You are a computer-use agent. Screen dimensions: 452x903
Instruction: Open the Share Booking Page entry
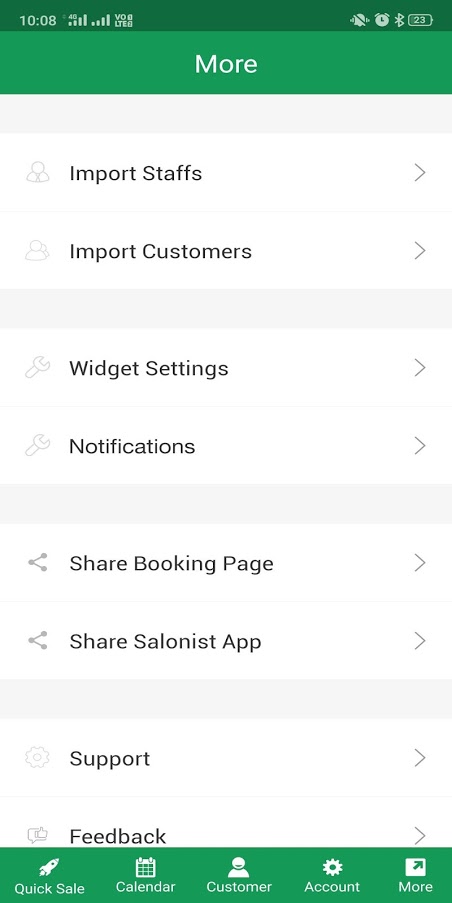point(226,563)
